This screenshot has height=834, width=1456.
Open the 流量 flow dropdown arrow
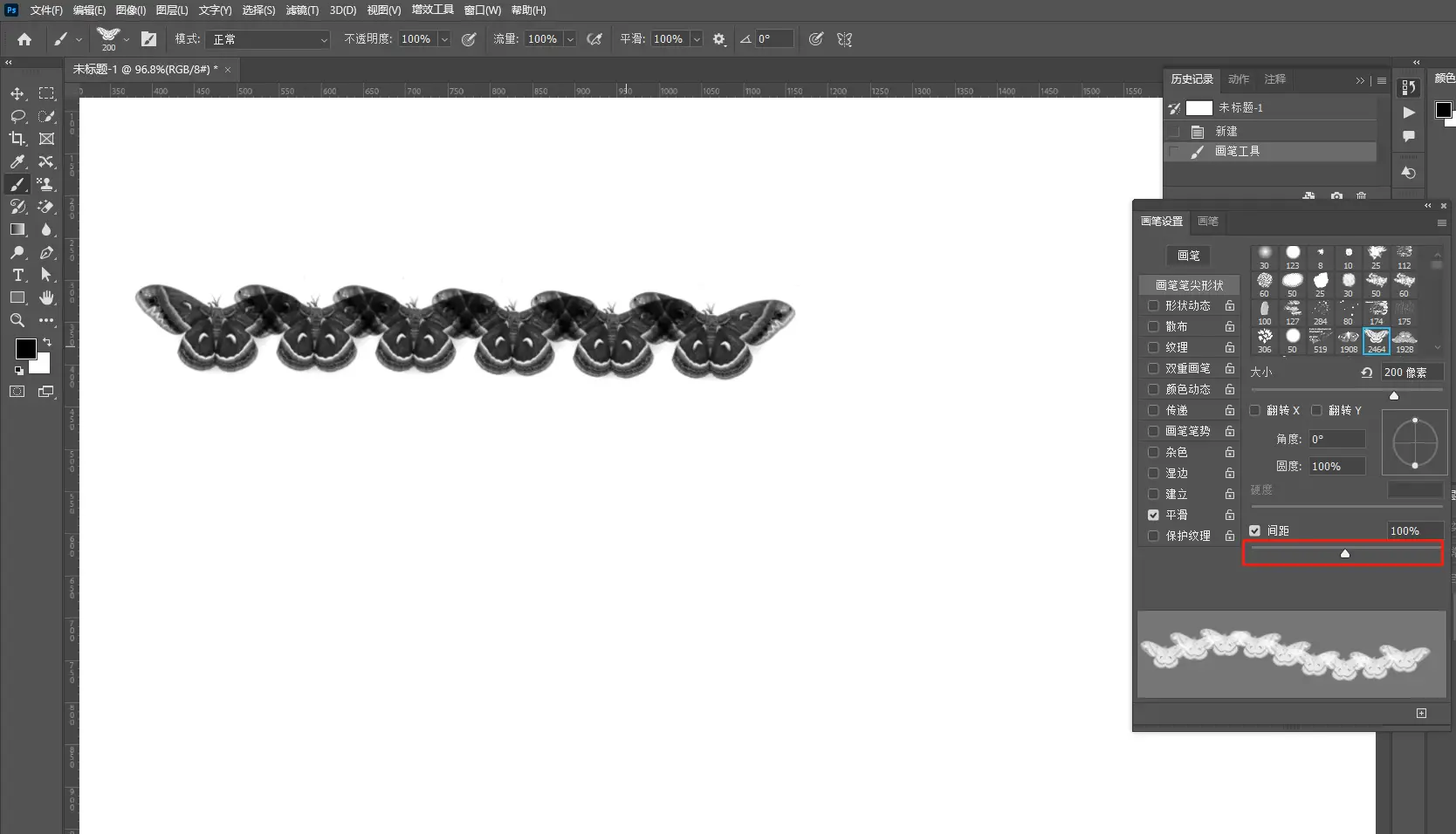coord(570,39)
